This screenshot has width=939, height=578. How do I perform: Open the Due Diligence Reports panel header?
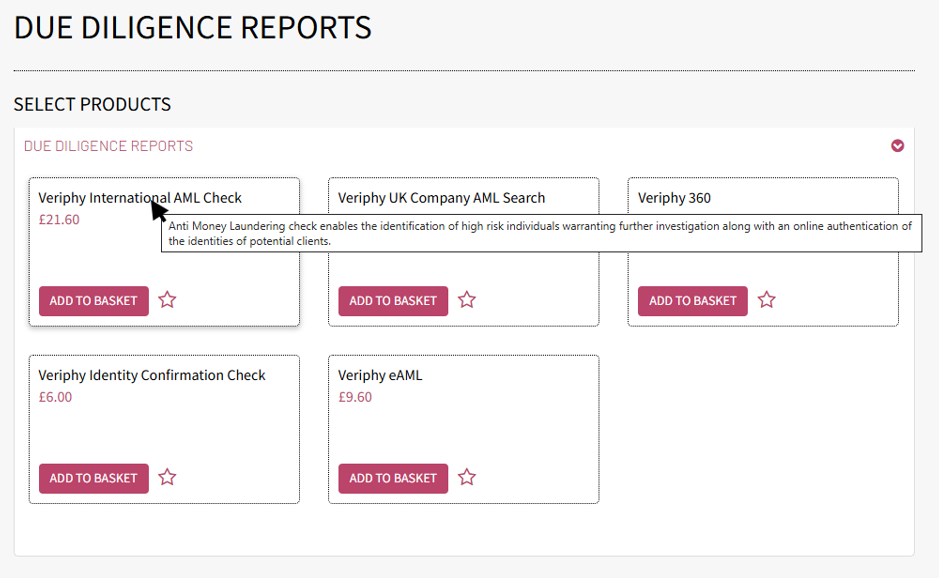(108, 146)
